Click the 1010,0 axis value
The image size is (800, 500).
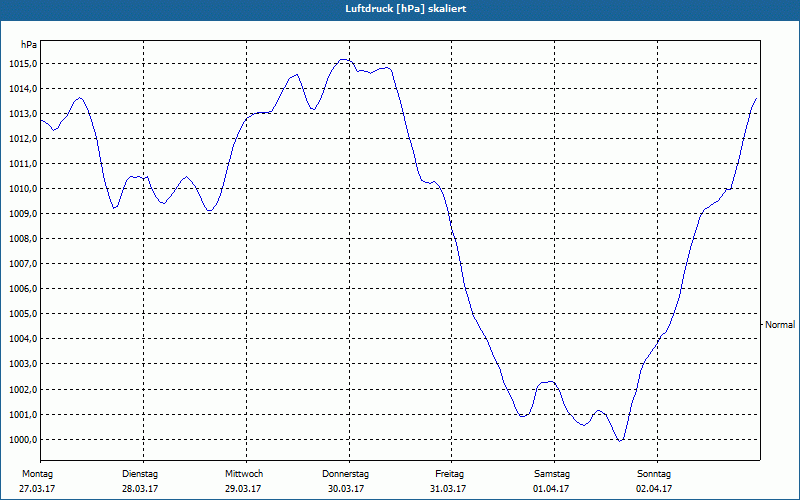coord(23,189)
